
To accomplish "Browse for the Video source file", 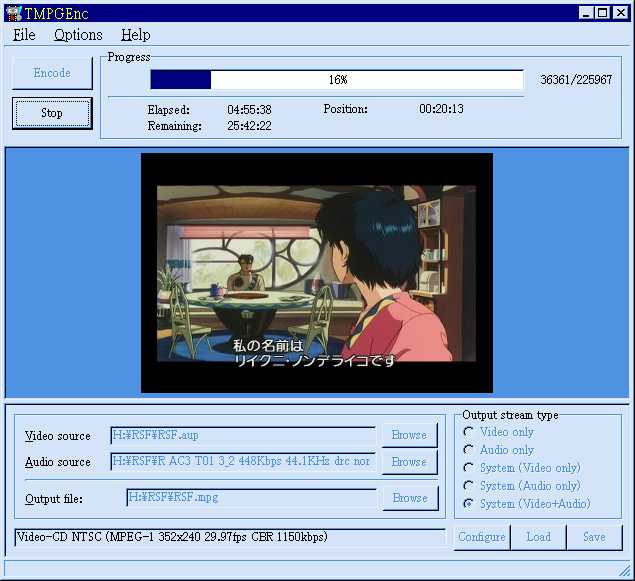I will [408, 435].
